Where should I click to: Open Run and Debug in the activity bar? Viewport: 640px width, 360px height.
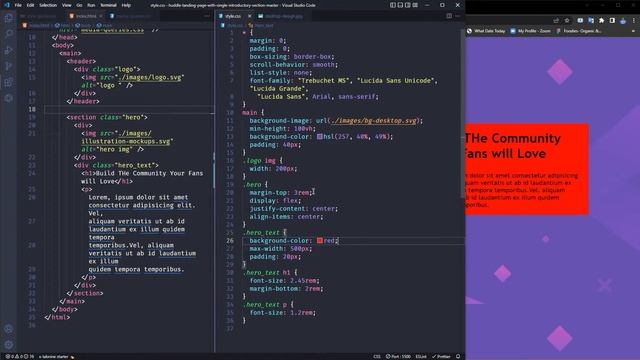click(x=9, y=50)
